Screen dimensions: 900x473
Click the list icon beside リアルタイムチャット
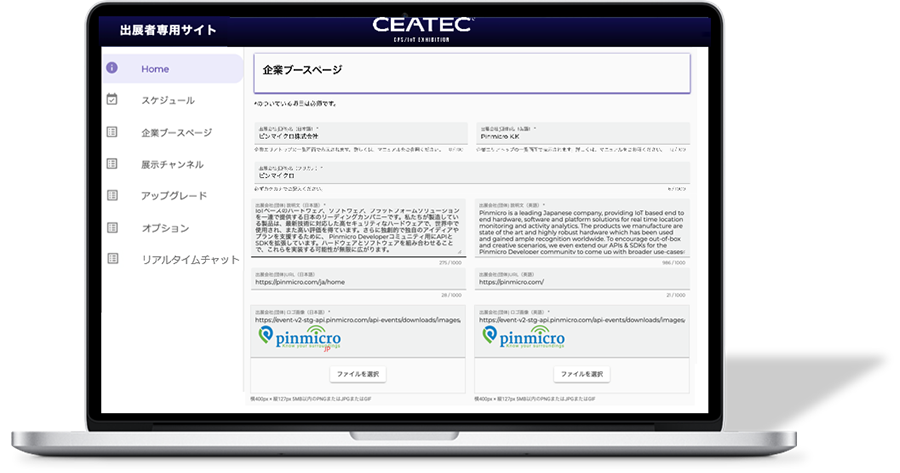[112, 258]
